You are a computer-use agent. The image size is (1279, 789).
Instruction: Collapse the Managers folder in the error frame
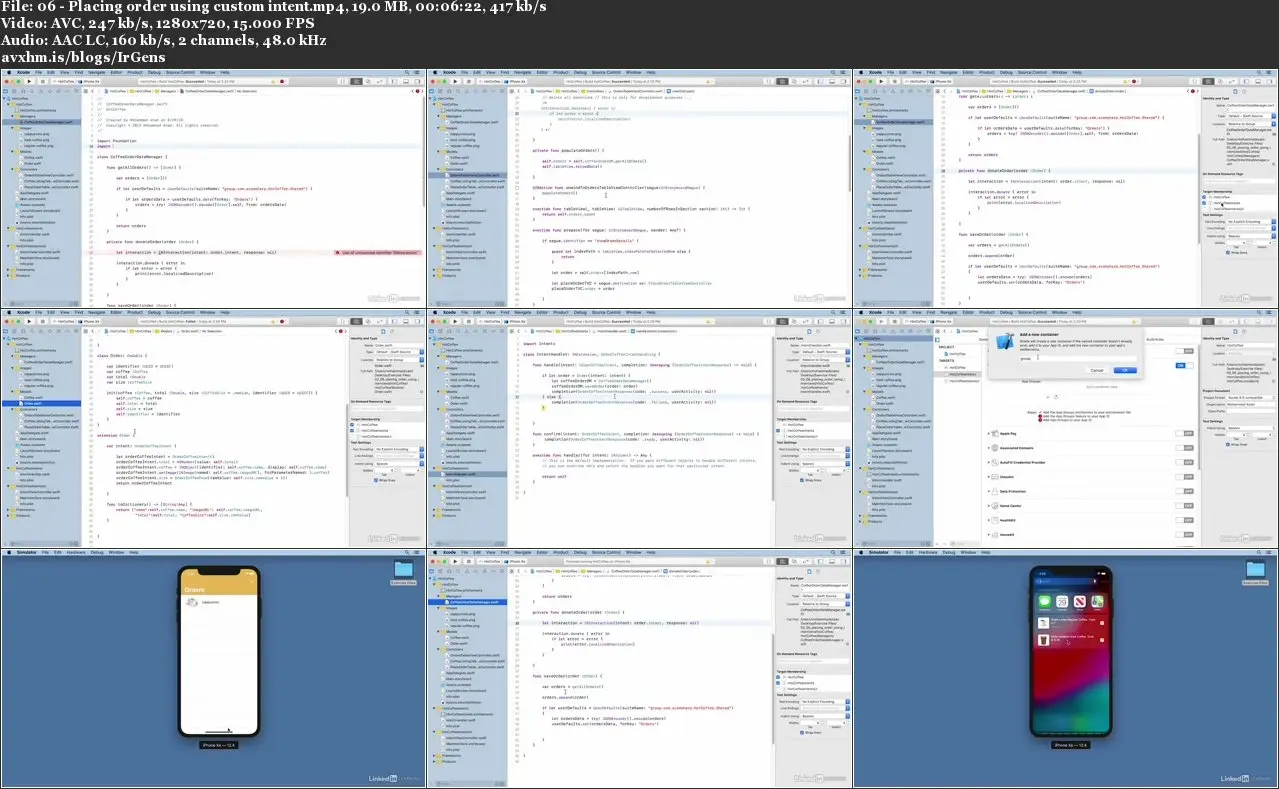tap(12, 116)
